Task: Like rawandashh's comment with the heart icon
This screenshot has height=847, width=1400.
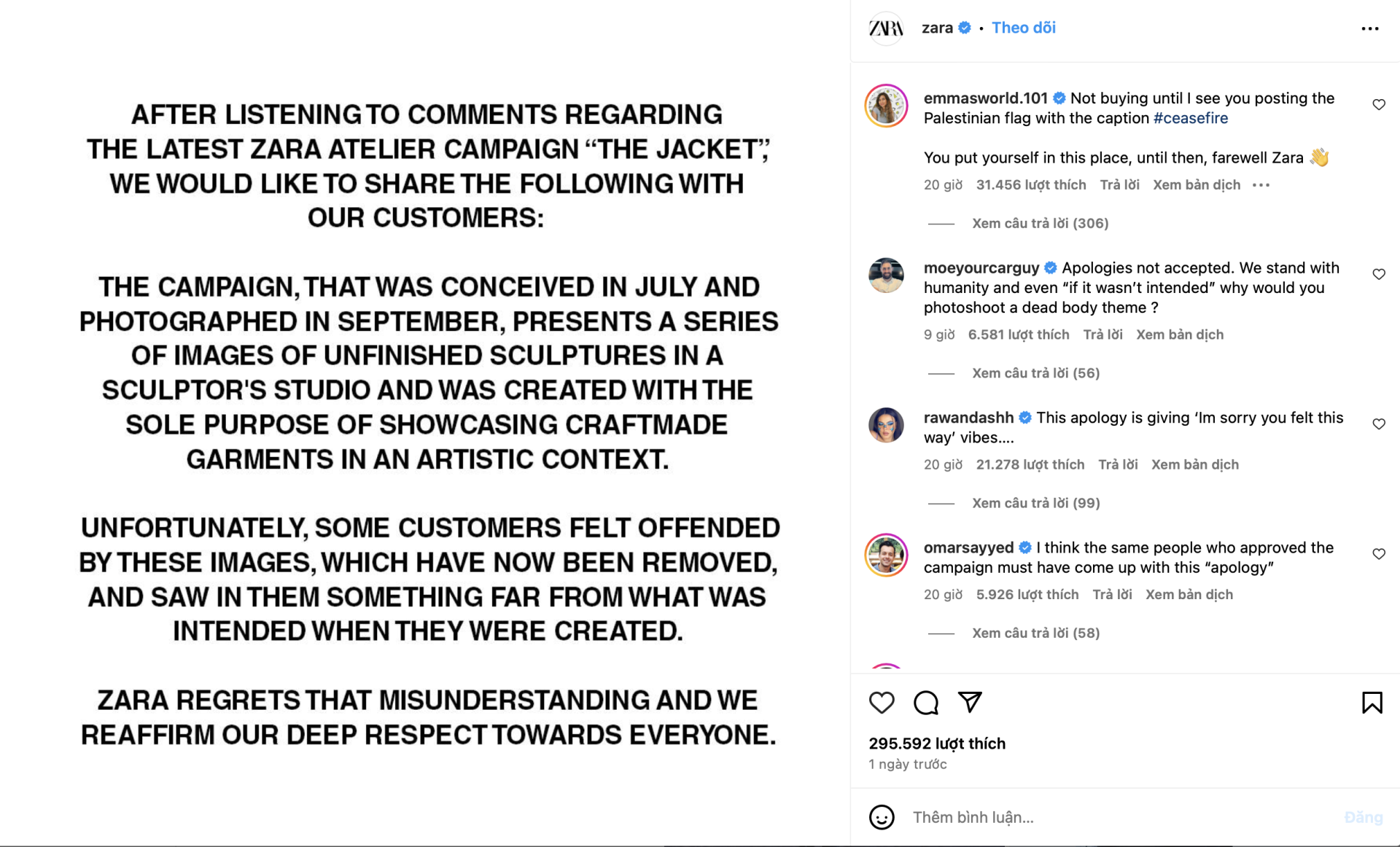Action: pyautogui.click(x=1379, y=423)
